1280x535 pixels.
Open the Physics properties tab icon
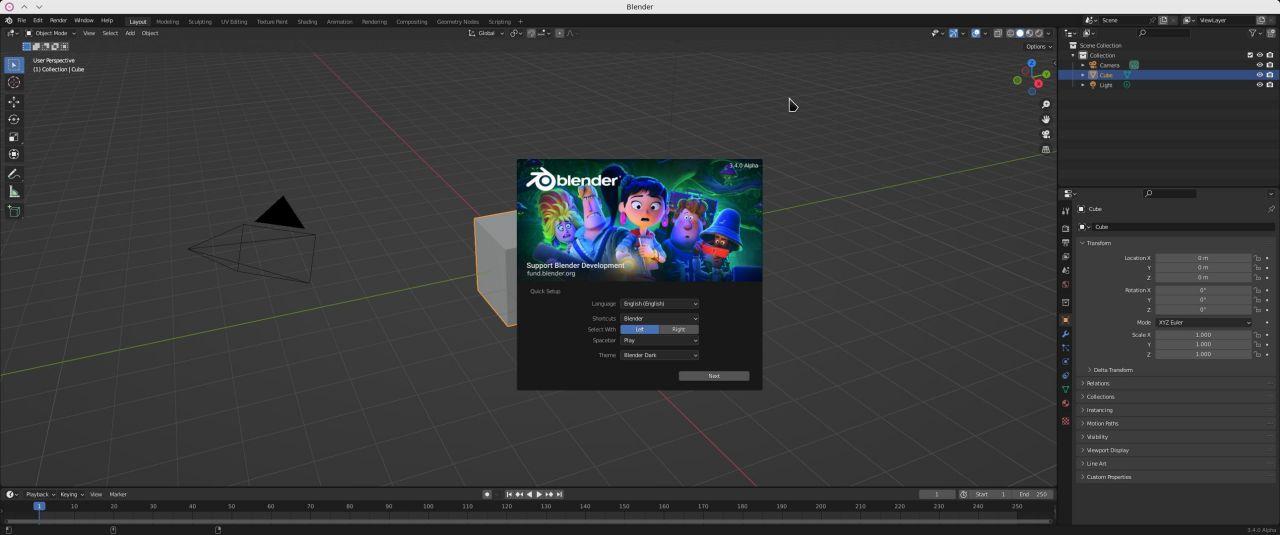1065,361
